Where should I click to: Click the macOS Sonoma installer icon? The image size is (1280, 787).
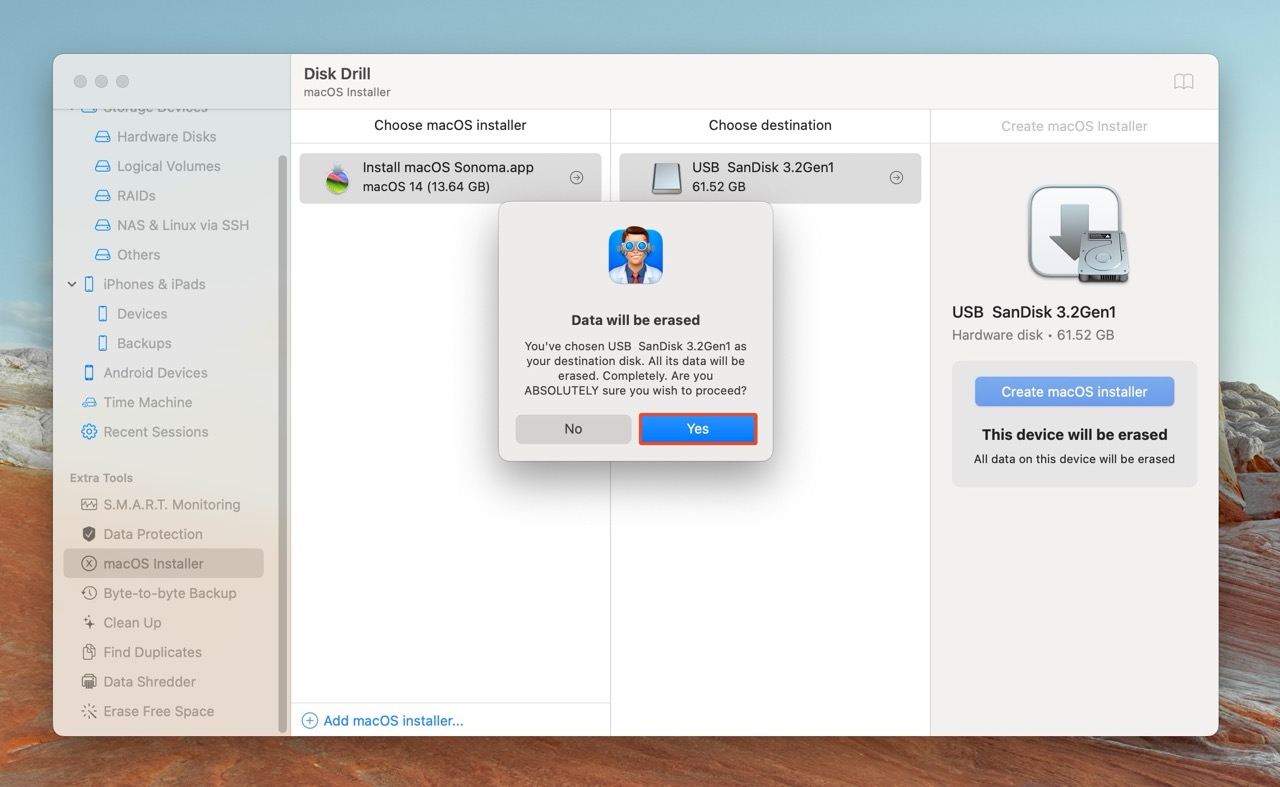pos(338,178)
